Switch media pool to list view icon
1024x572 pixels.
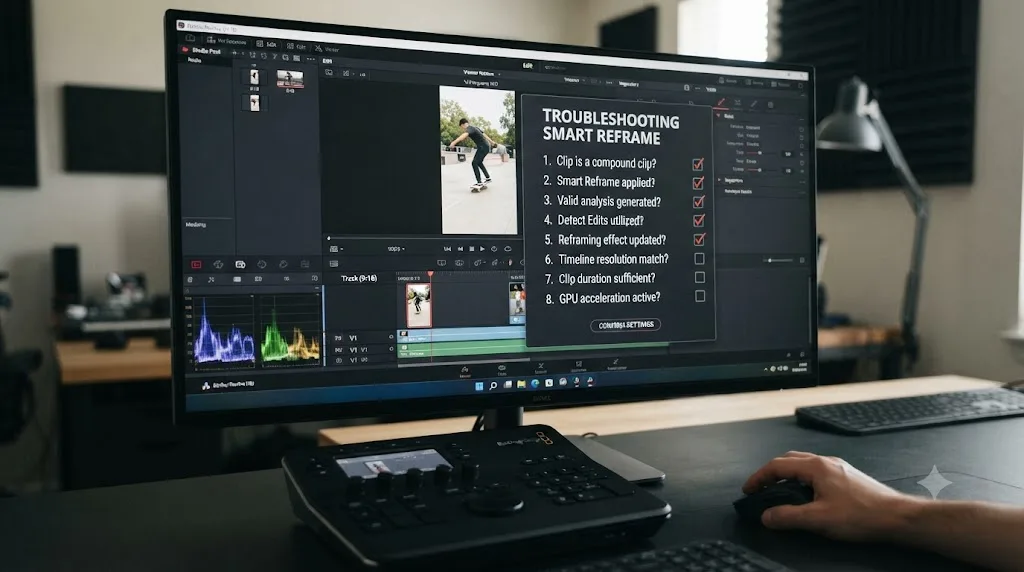pyautogui.click(x=296, y=58)
